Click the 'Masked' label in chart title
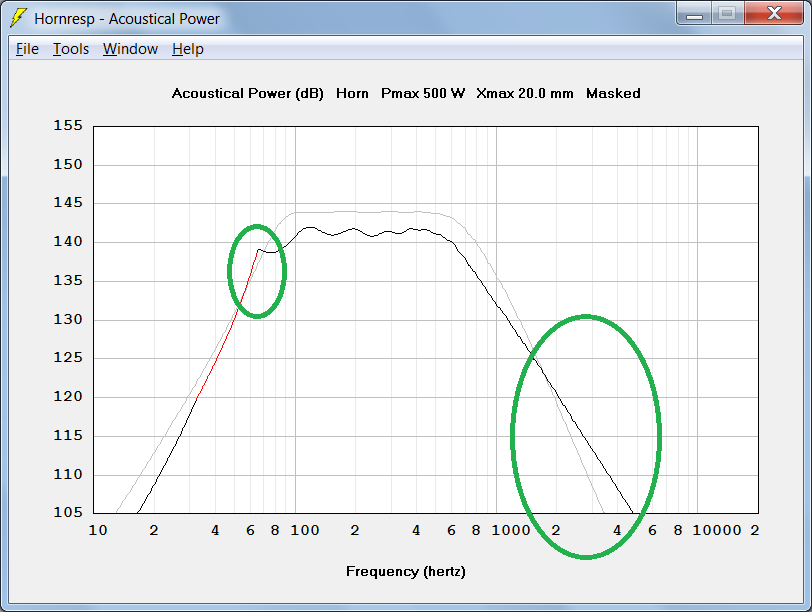Viewport: 812px width, 612px height. pyautogui.click(x=613, y=94)
